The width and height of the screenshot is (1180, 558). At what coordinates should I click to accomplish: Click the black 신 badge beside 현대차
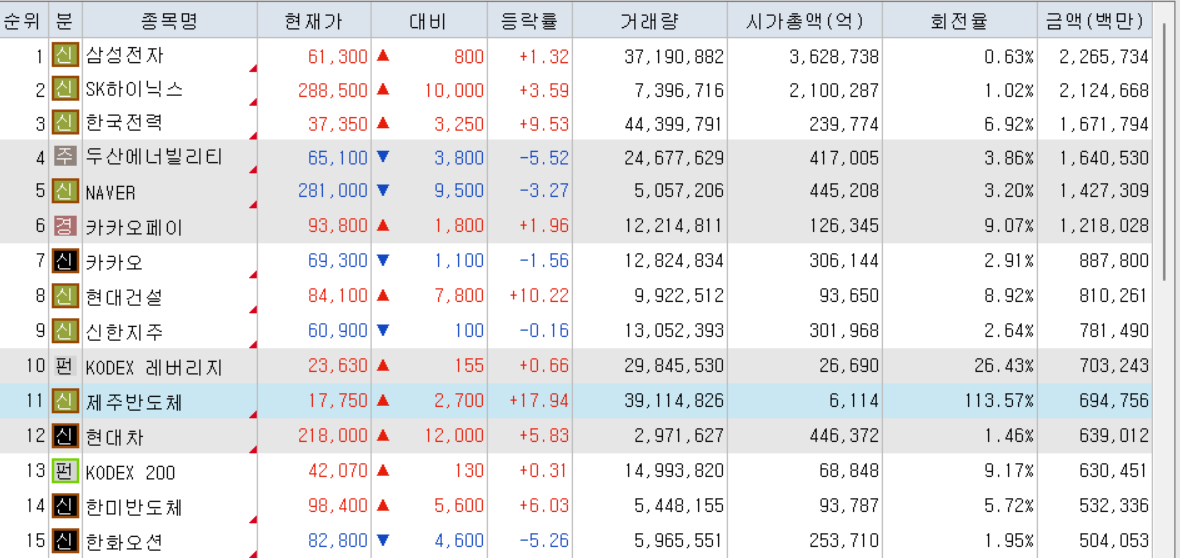(65, 435)
